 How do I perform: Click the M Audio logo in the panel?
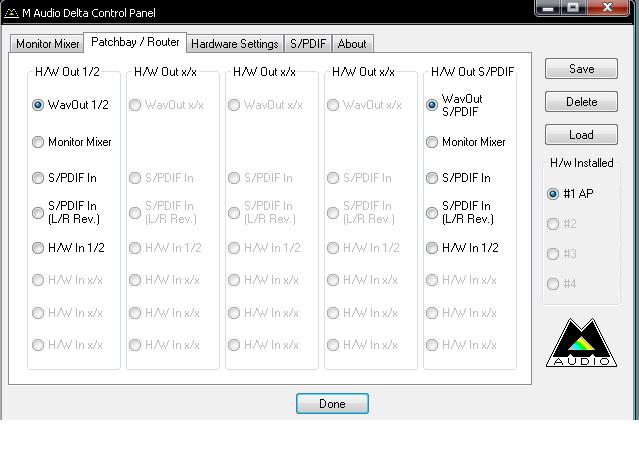click(581, 342)
